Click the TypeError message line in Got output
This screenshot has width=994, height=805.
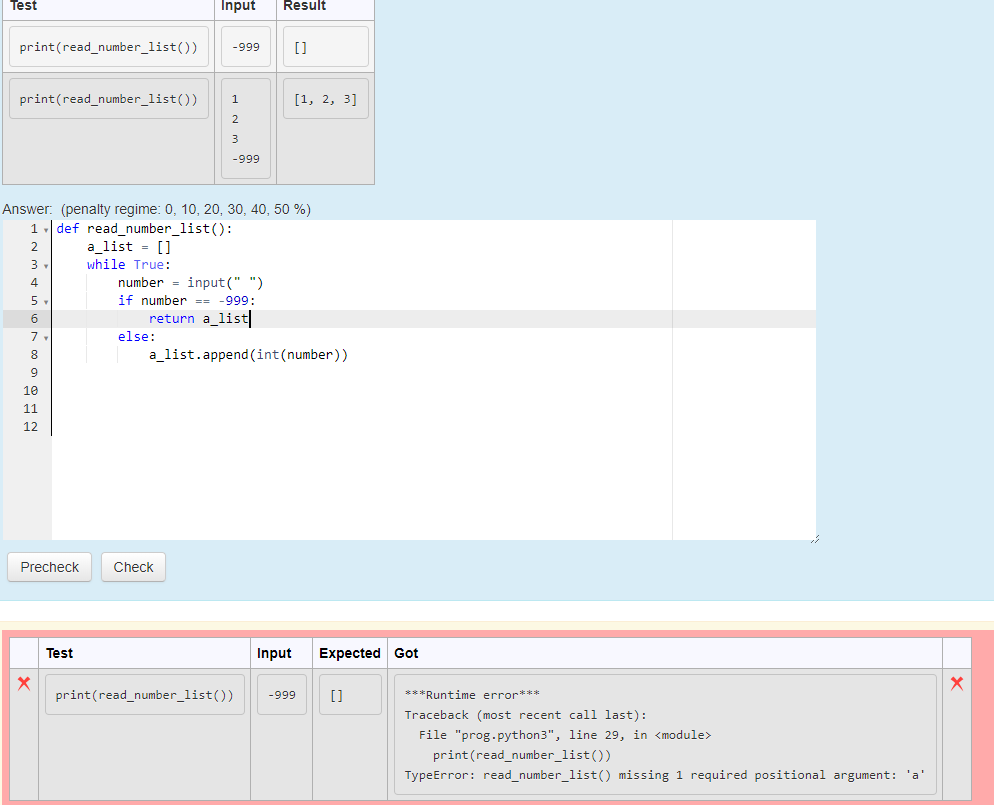(x=664, y=775)
